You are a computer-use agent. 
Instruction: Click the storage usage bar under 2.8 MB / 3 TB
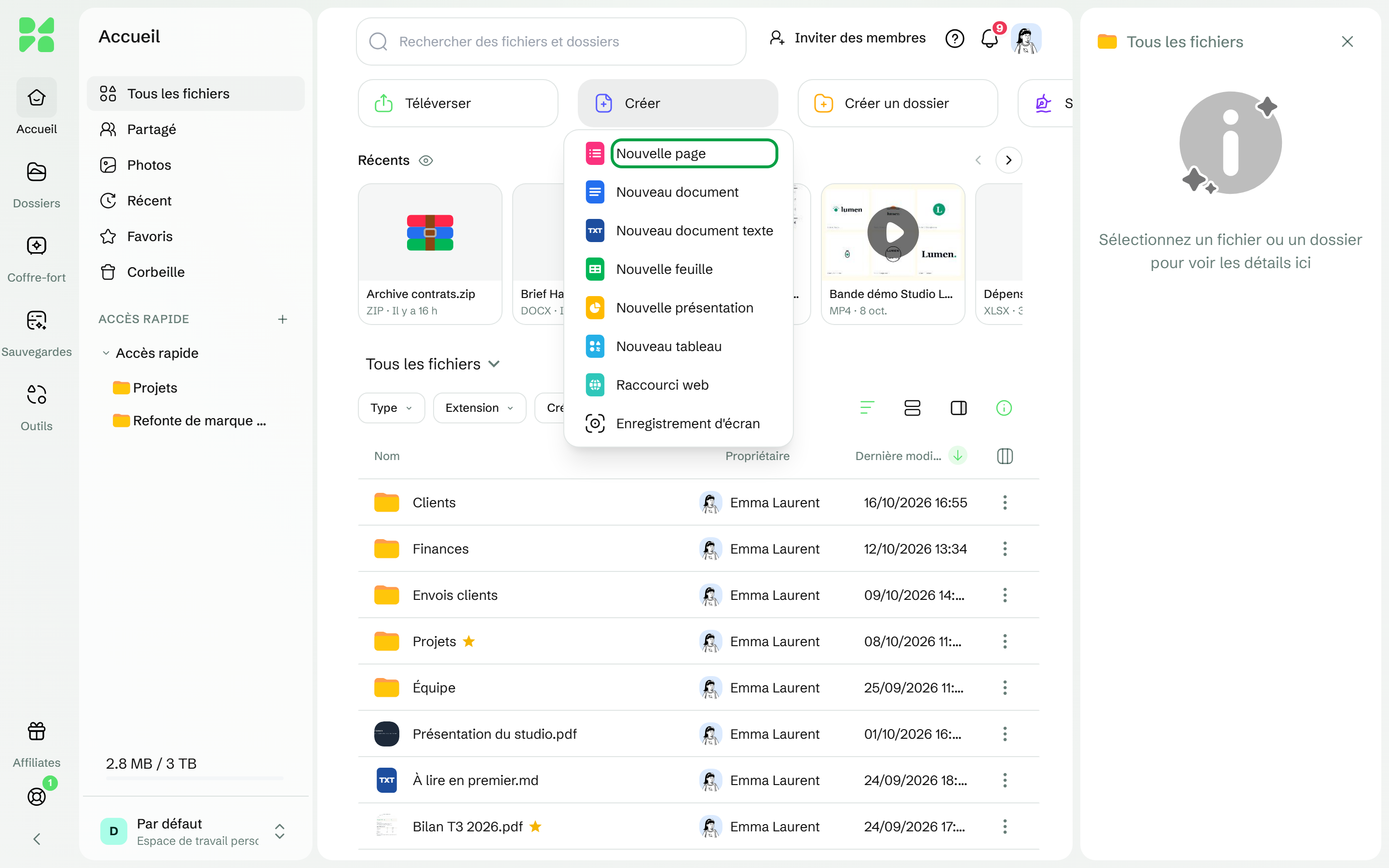tap(194, 778)
